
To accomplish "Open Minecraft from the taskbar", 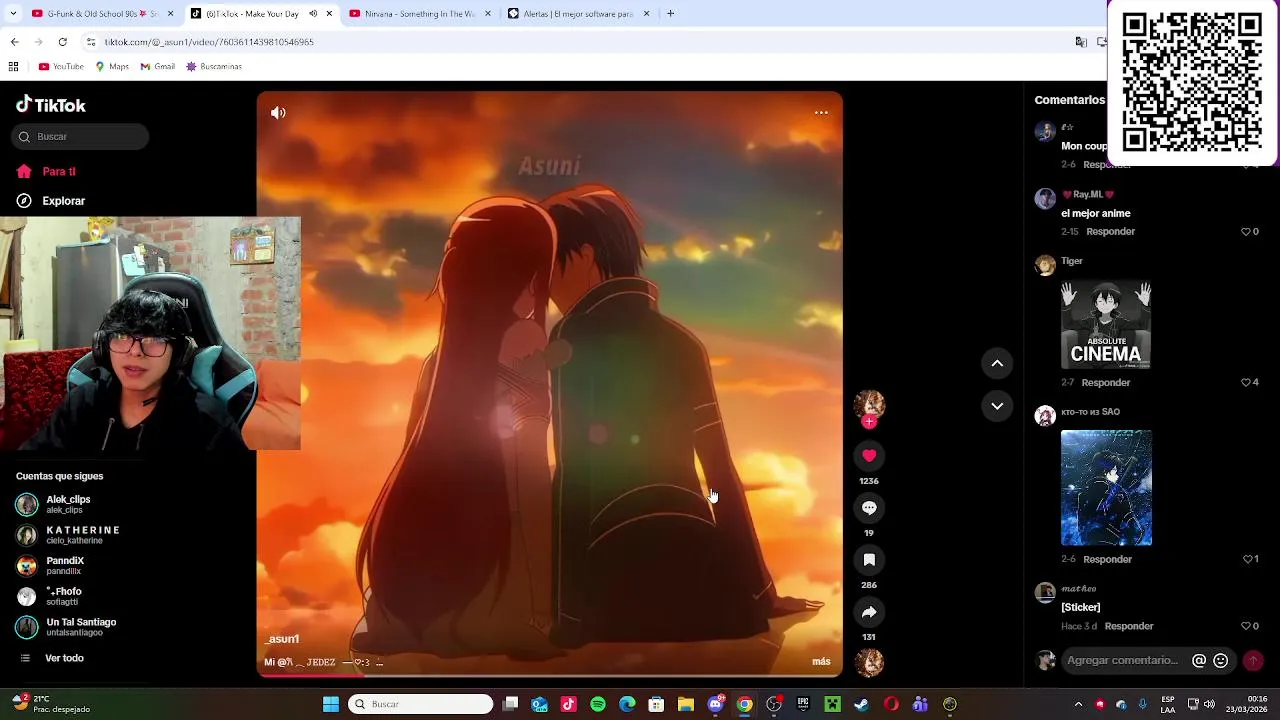I will point(832,704).
